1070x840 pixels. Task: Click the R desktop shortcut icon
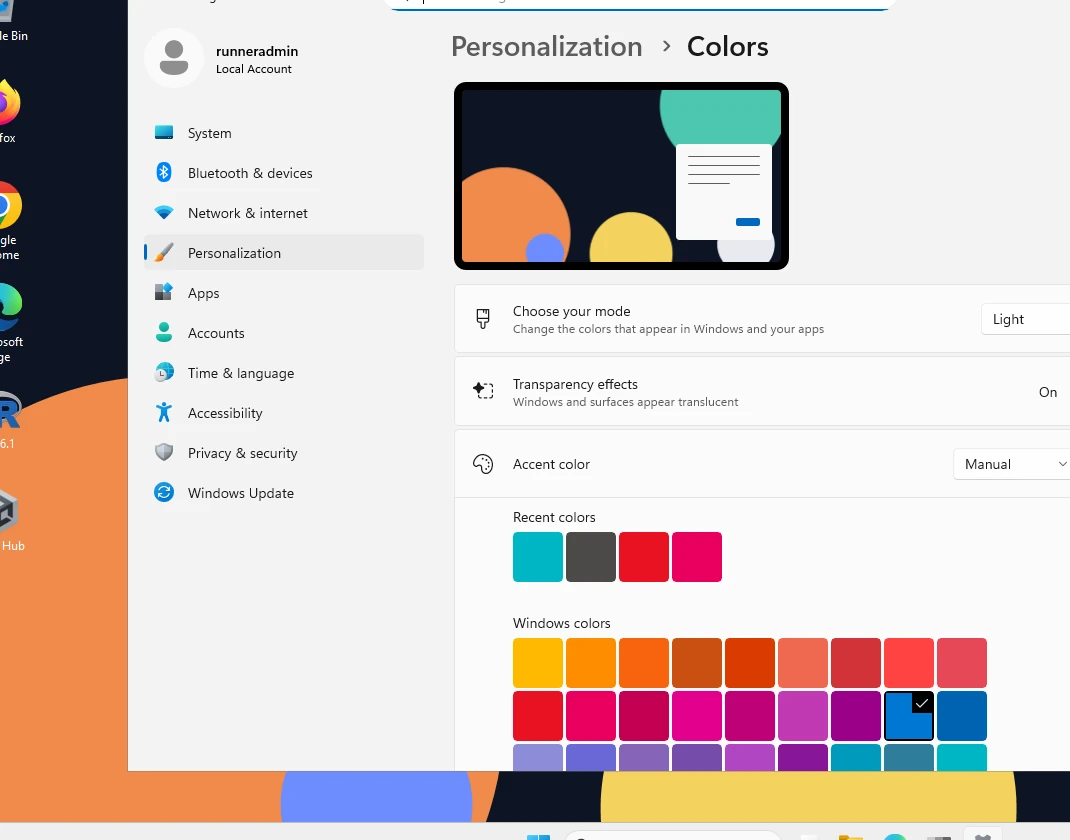[x=10, y=410]
